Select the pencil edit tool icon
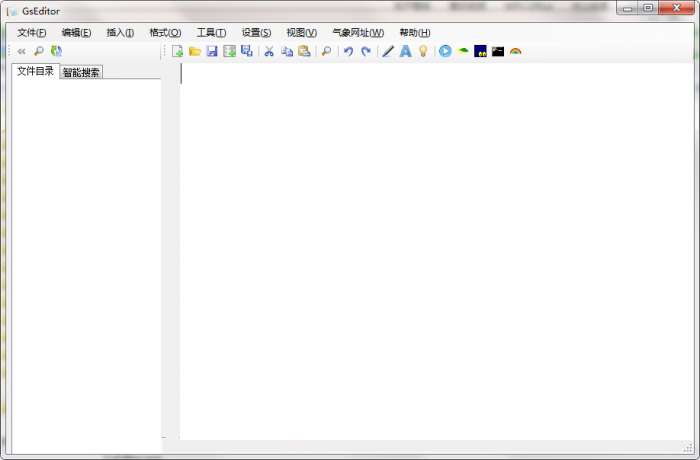The width and height of the screenshot is (700, 460). 388,51
